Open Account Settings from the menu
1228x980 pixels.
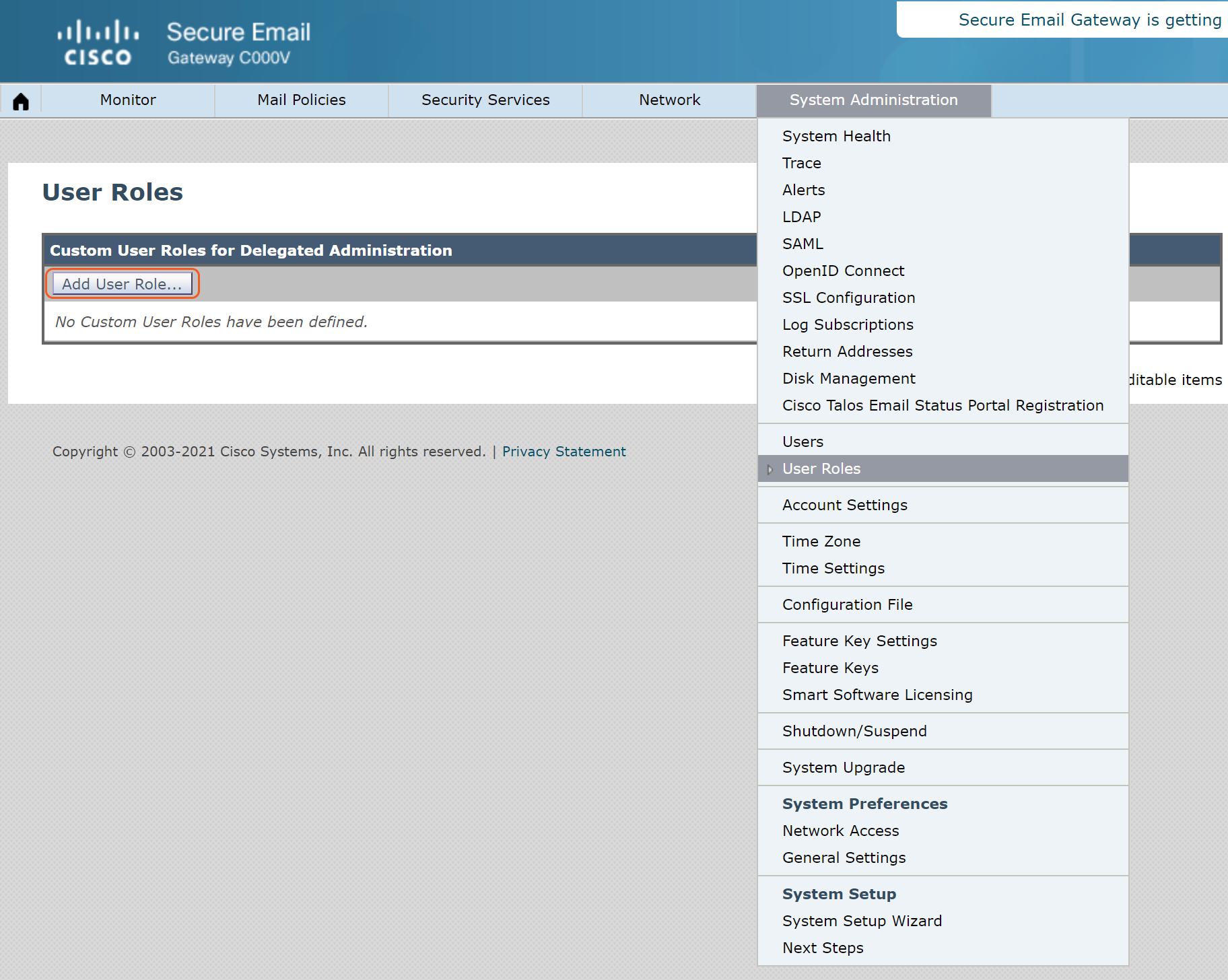[844, 505]
